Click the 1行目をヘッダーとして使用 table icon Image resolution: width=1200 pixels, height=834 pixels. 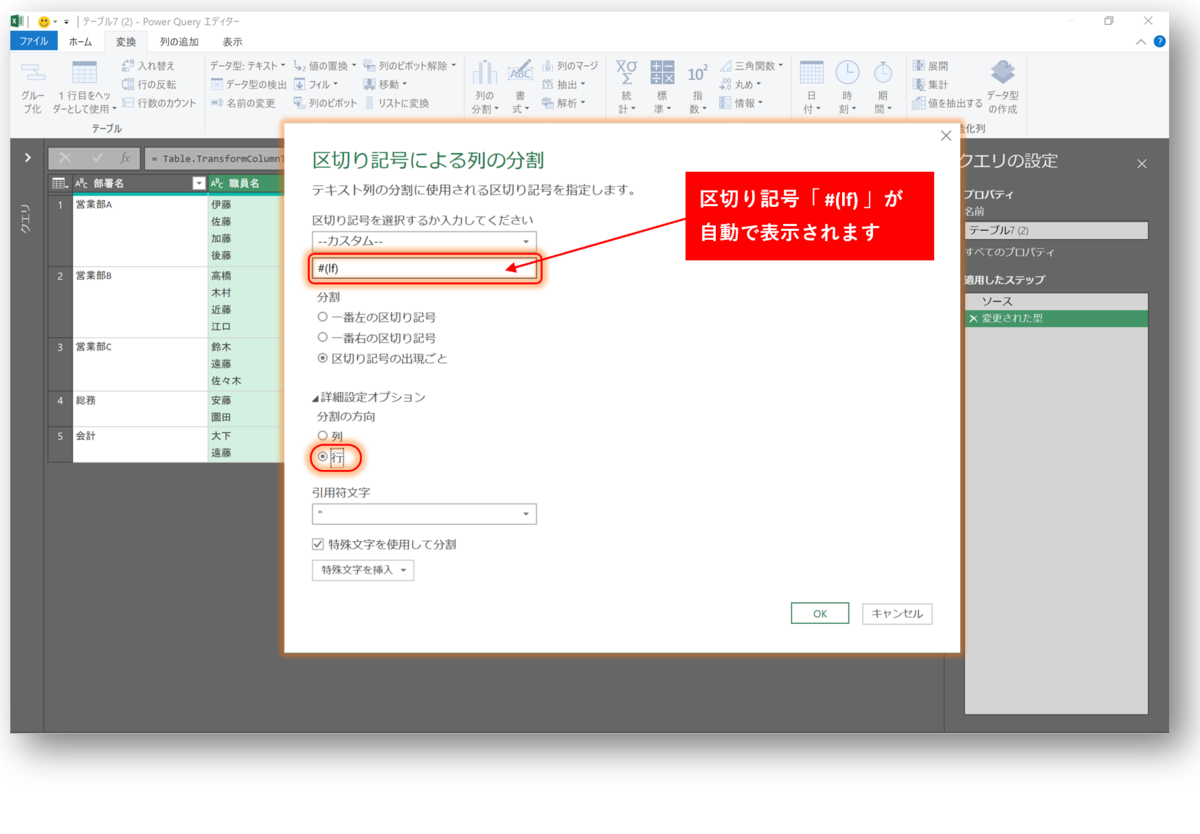pyautogui.click(x=84, y=72)
